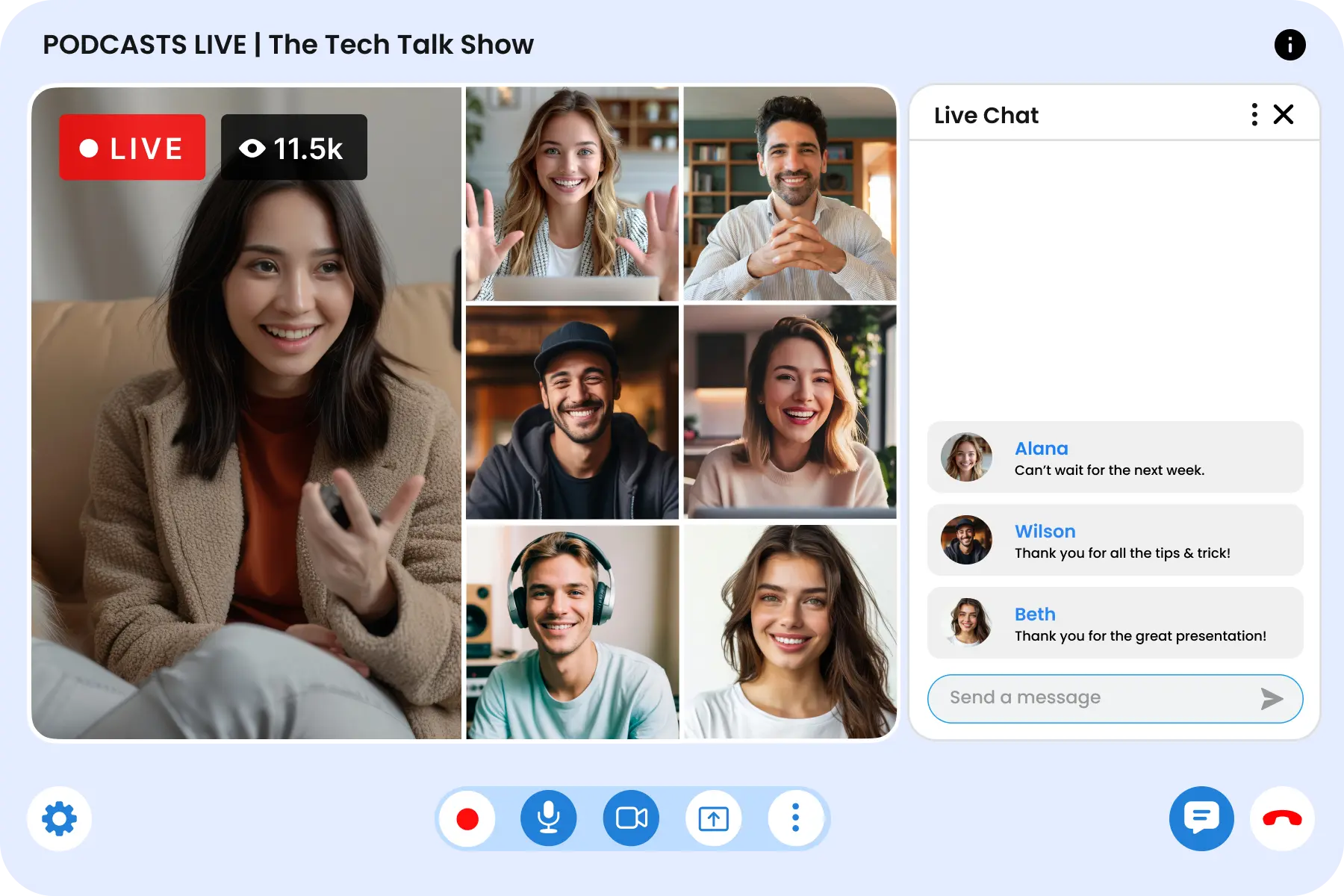Select the man in black cap video tile

pos(572,412)
